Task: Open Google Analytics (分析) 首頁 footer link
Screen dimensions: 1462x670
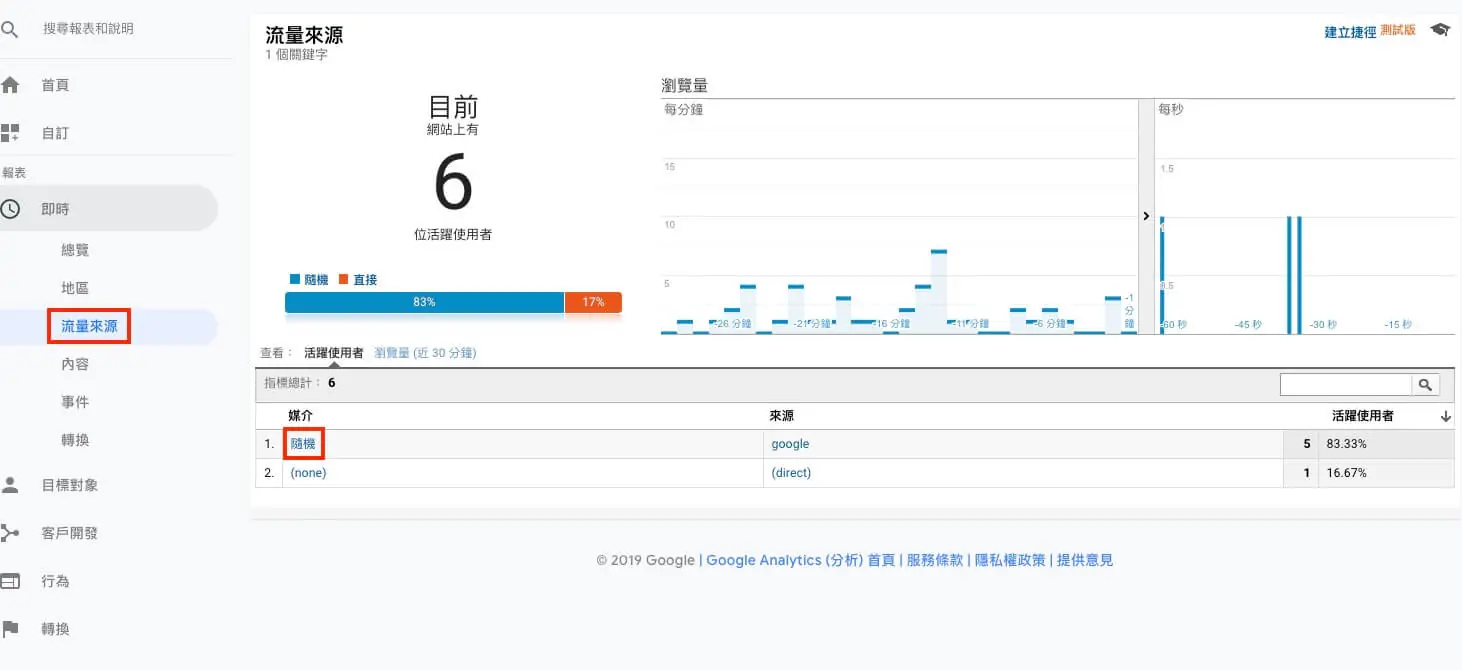Action: pos(800,560)
